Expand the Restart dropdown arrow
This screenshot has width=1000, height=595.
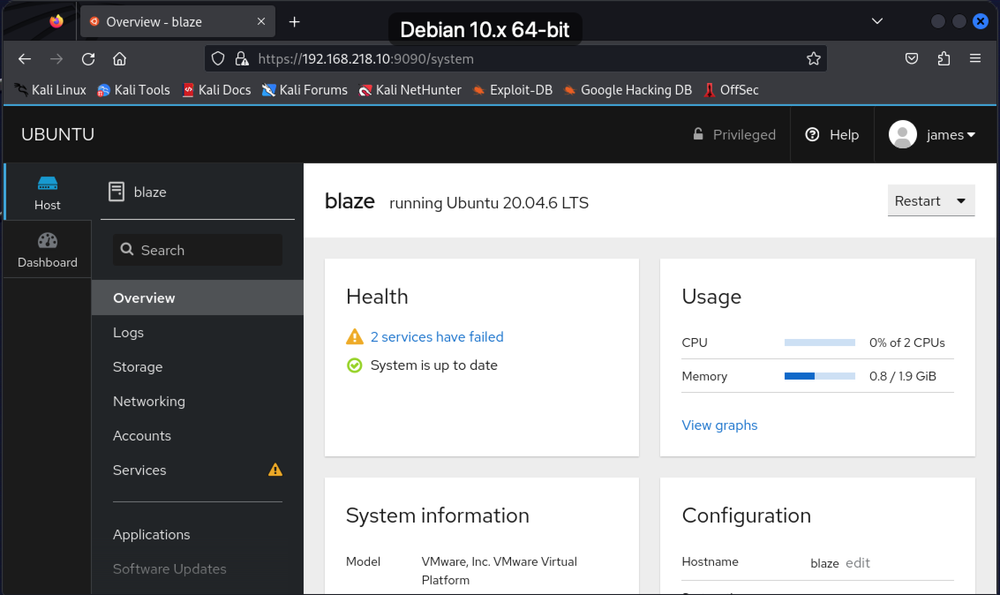[961, 201]
